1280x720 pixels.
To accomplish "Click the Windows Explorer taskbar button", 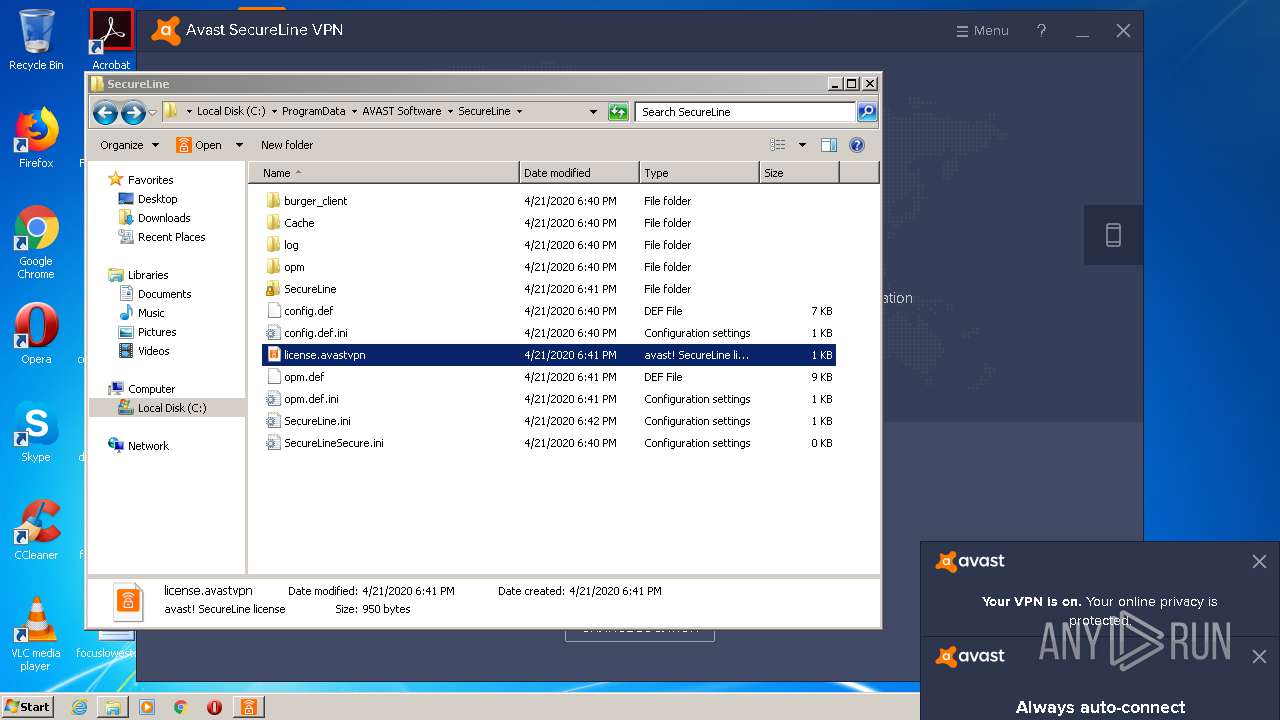I will pos(113,707).
